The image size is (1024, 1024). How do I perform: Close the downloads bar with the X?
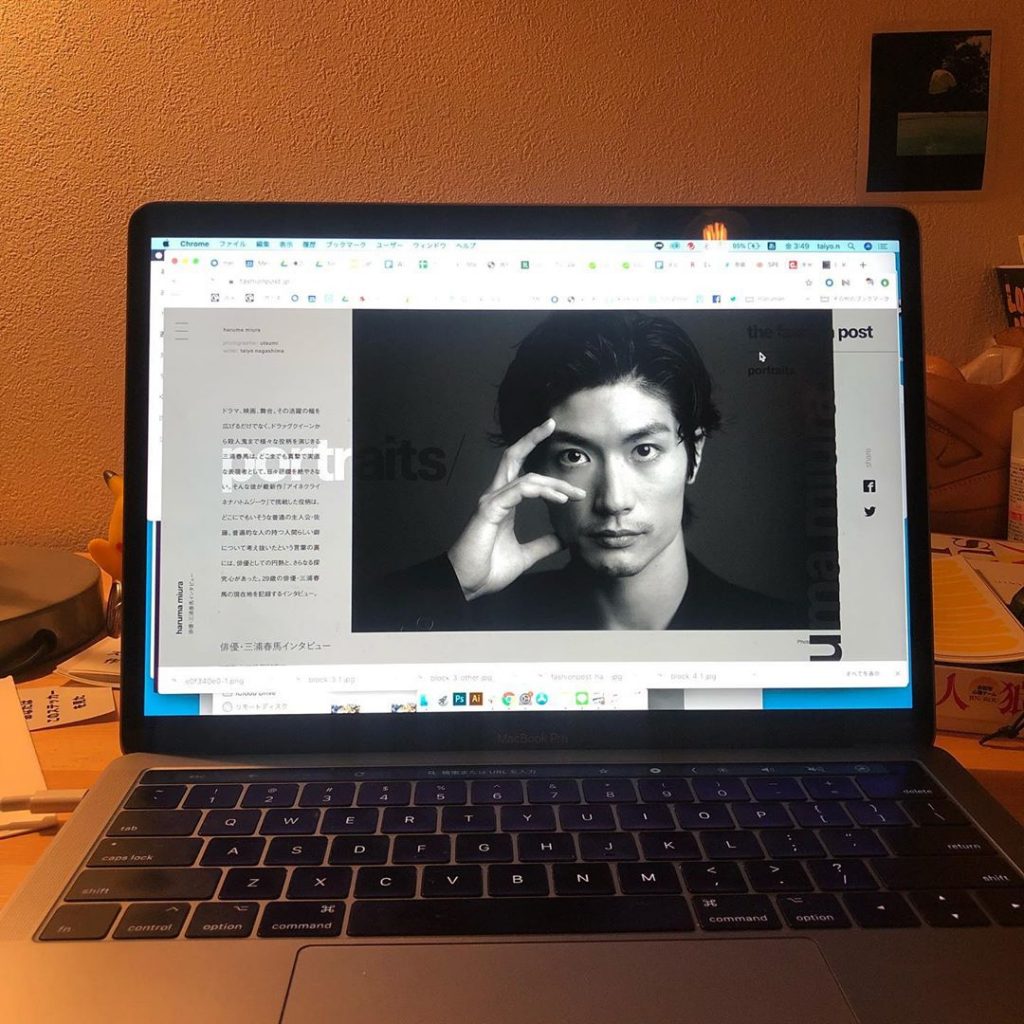[896, 674]
